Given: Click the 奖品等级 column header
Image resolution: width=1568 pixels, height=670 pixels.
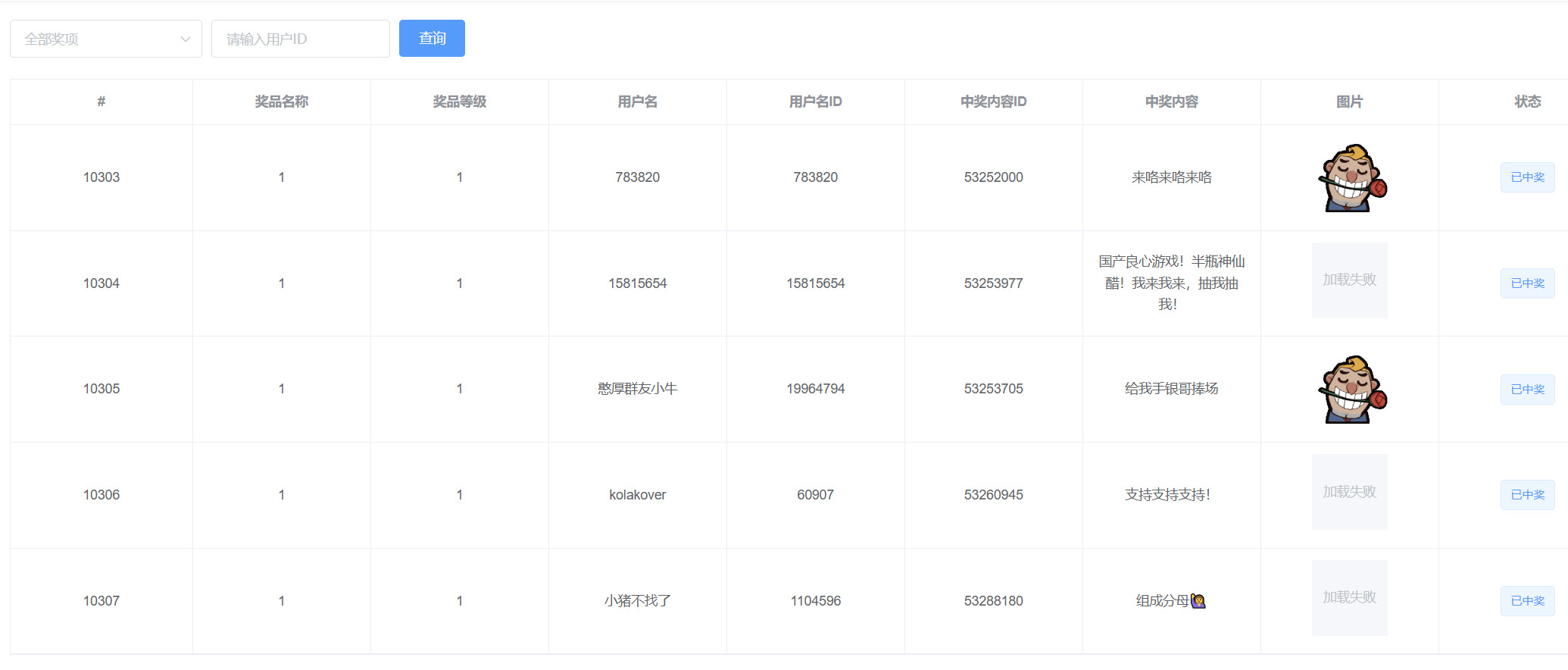Looking at the screenshot, I should 460,102.
